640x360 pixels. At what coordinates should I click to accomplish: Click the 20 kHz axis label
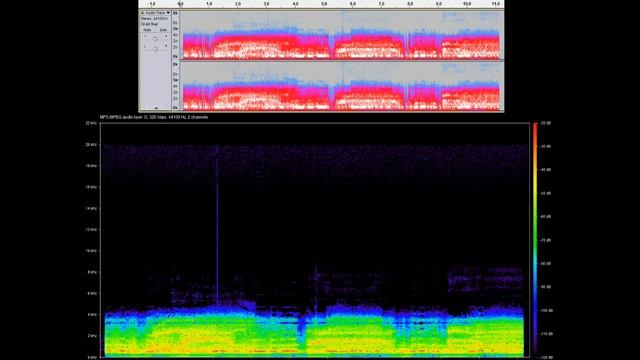[x=91, y=144]
